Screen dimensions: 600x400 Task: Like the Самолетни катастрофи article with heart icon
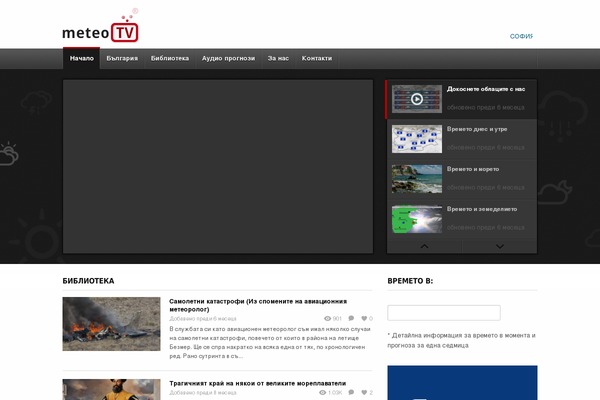tap(364, 318)
